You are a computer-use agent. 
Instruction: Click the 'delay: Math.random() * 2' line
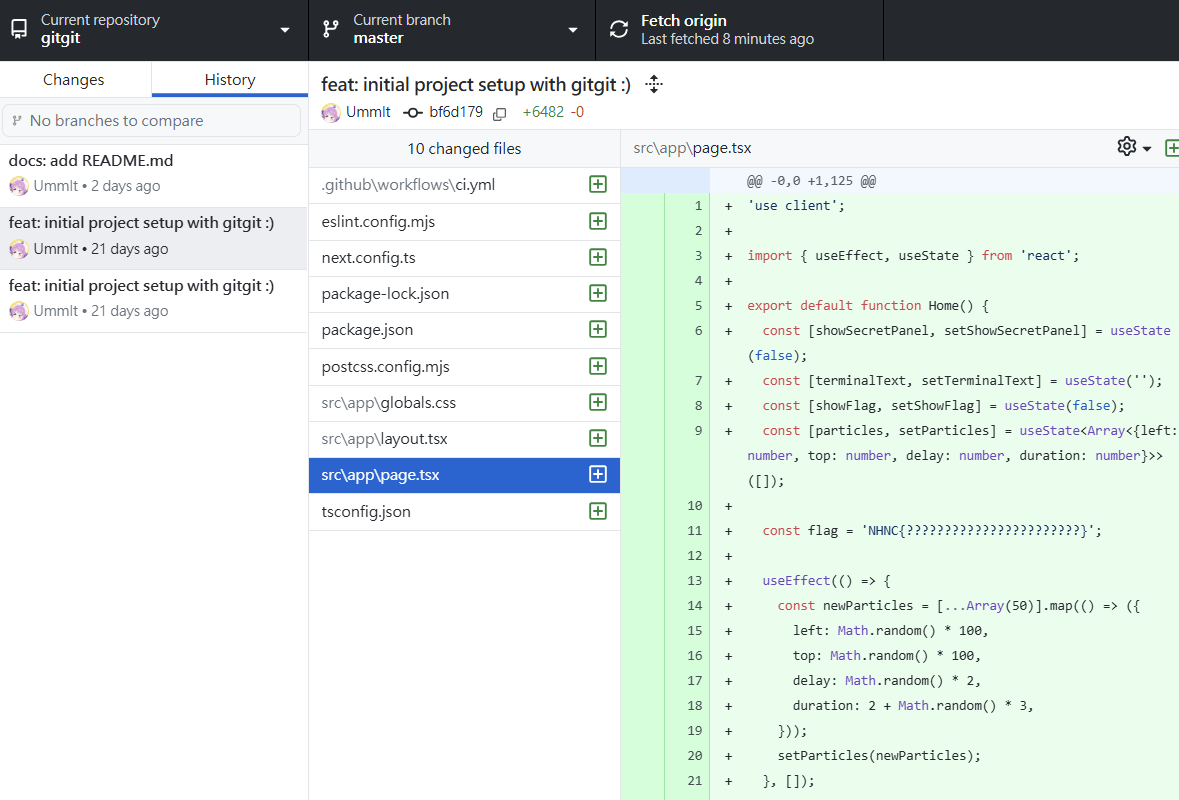click(x=887, y=680)
